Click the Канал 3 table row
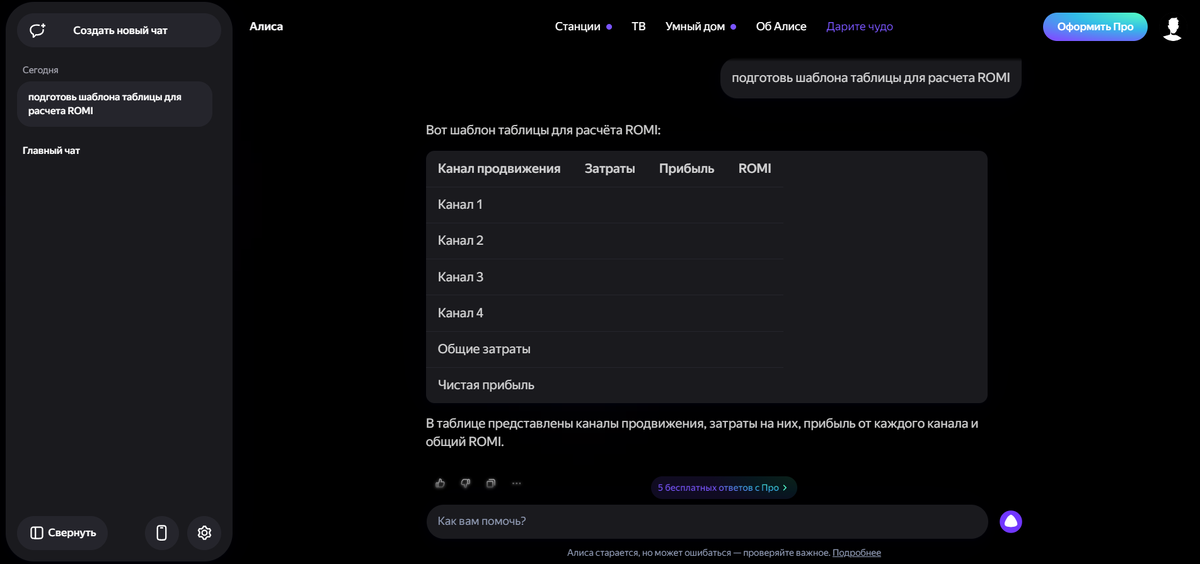The height and width of the screenshot is (564, 1200). (605, 277)
